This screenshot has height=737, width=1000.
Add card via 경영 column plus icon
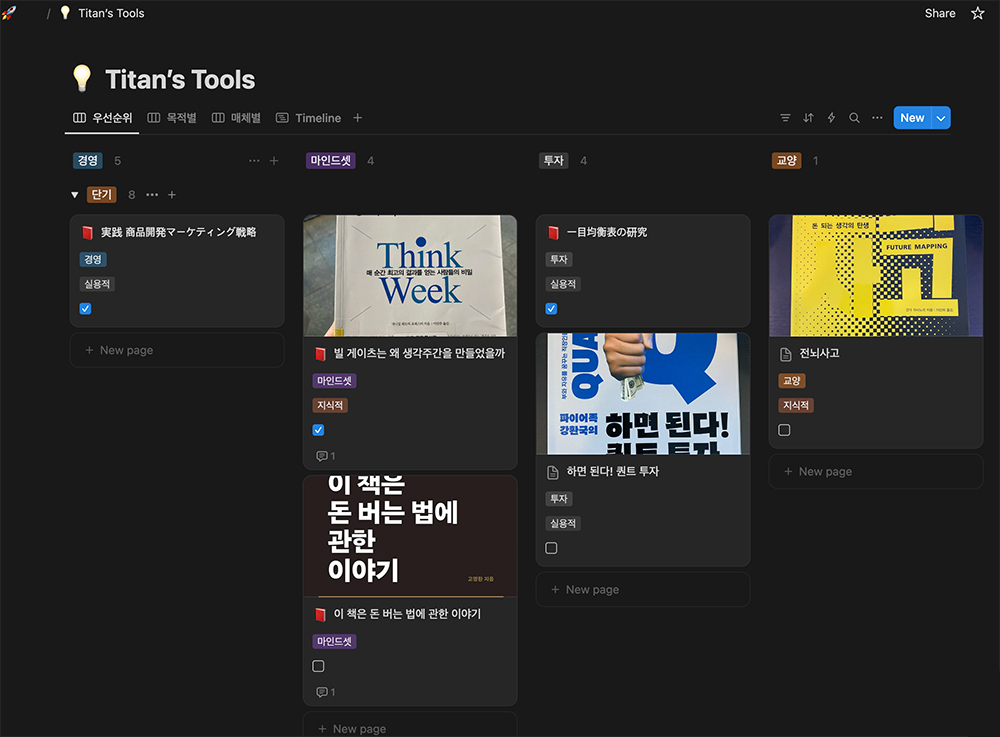click(x=274, y=161)
